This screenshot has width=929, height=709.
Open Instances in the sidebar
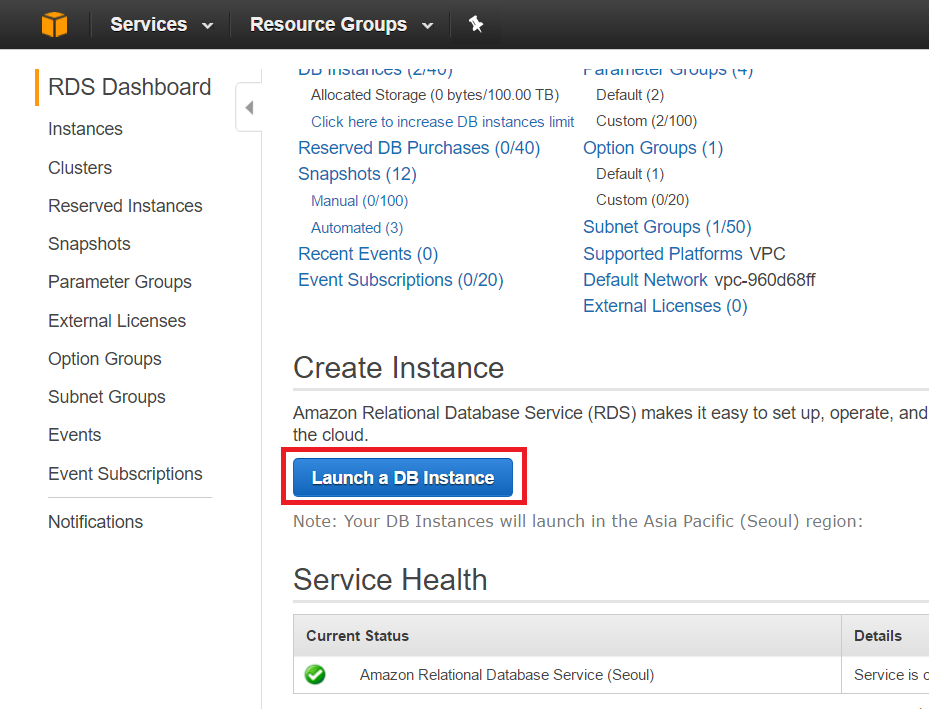click(85, 129)
